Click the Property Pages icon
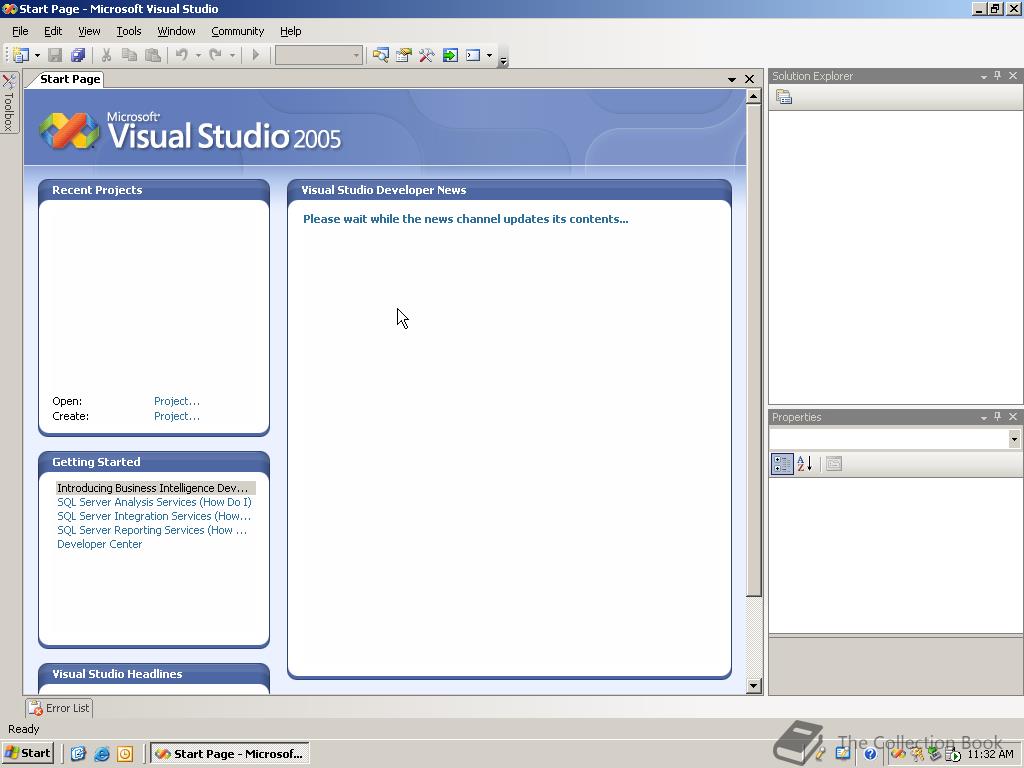 [x=834, y=464]
